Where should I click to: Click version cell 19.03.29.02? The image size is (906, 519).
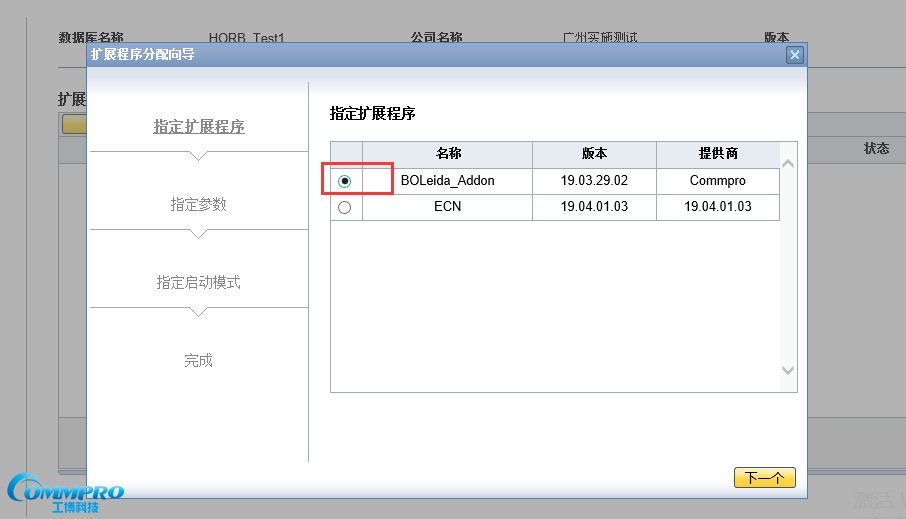pos(594,181)
